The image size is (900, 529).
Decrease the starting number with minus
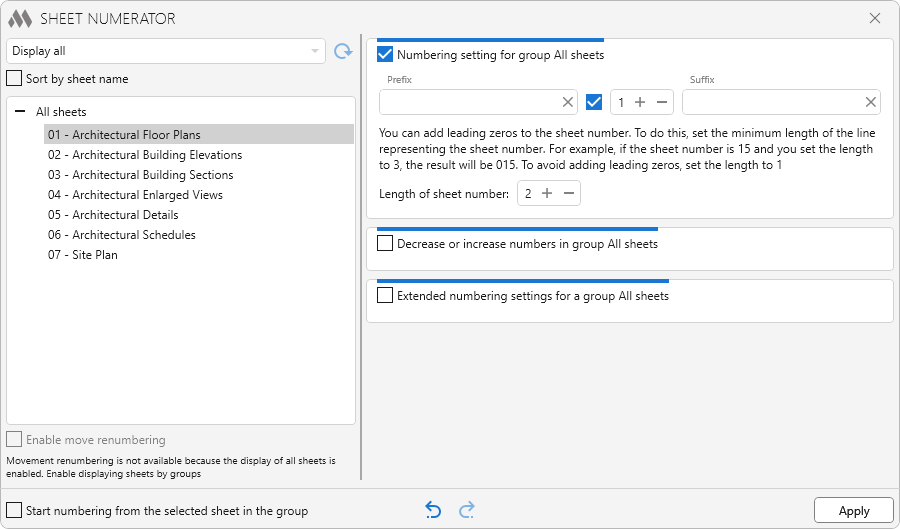tap(661, 102)
